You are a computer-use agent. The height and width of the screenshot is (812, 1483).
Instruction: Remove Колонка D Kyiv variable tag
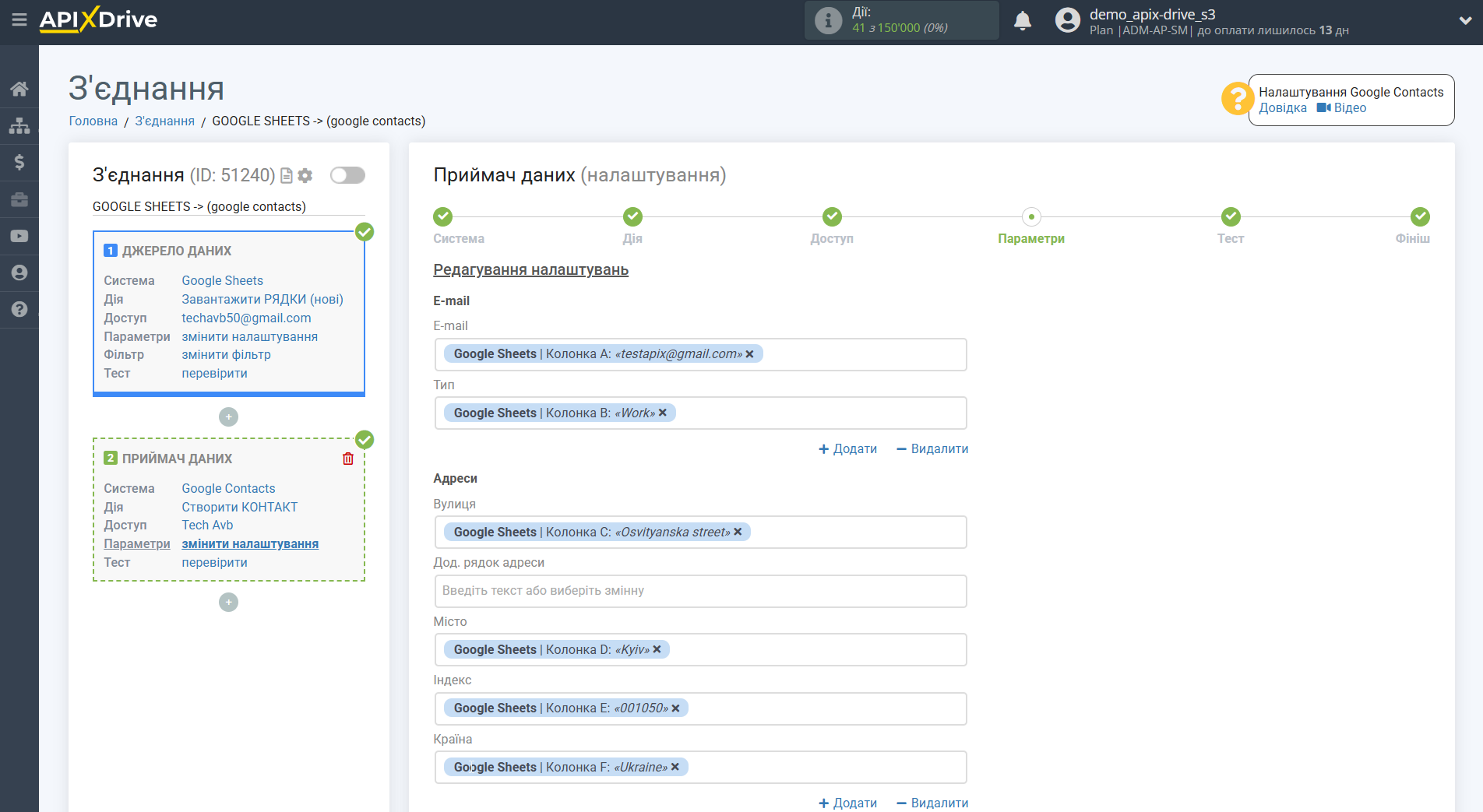pos(657,650)
